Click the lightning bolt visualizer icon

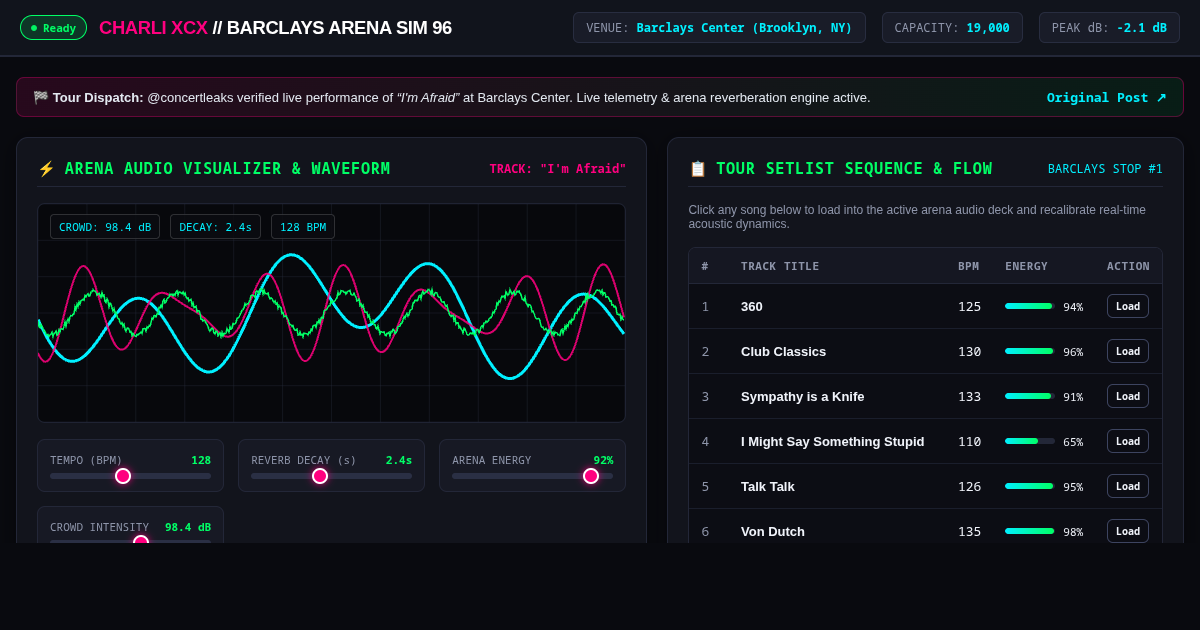click(x=46, y=169)
